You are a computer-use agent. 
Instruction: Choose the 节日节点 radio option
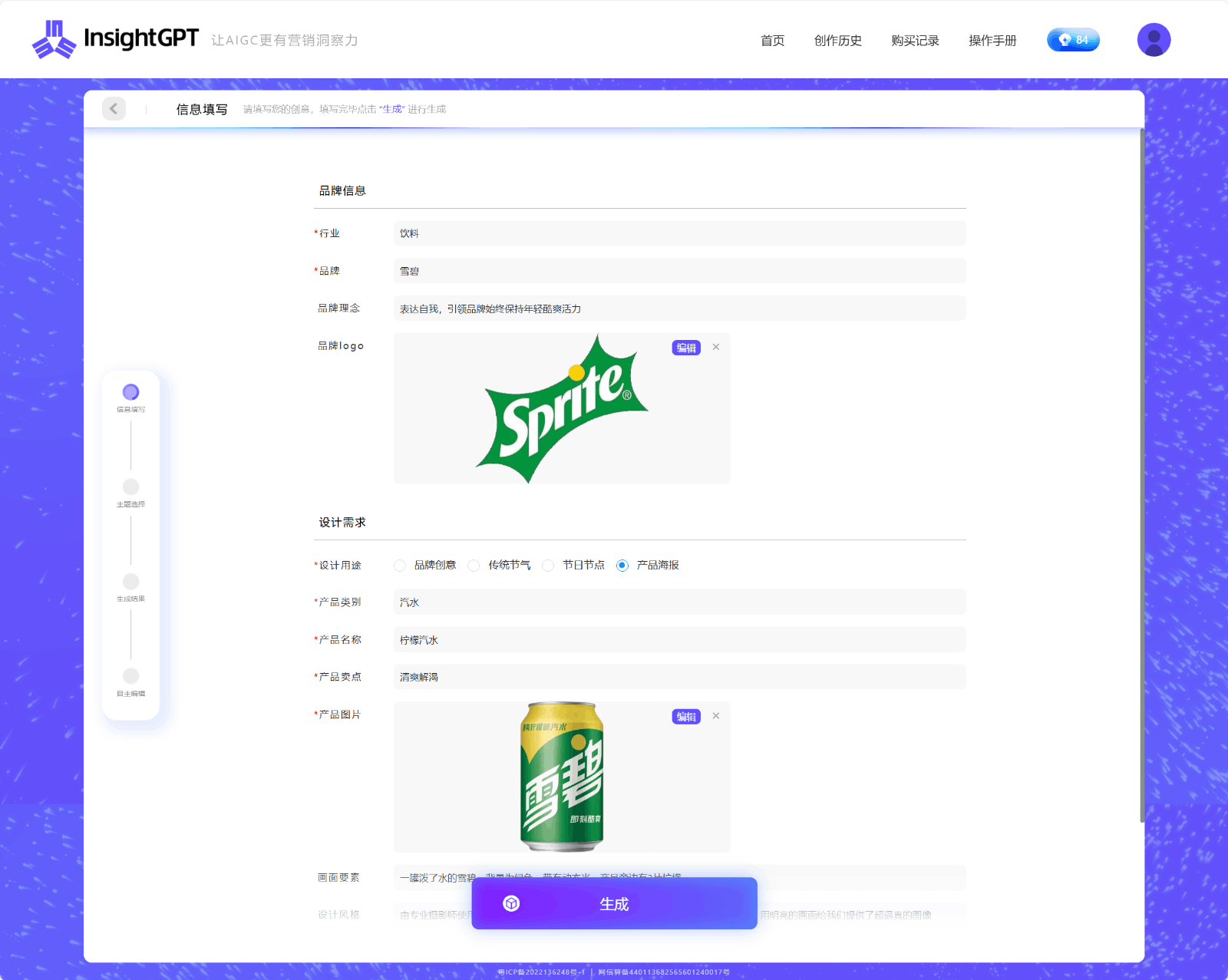548,566
